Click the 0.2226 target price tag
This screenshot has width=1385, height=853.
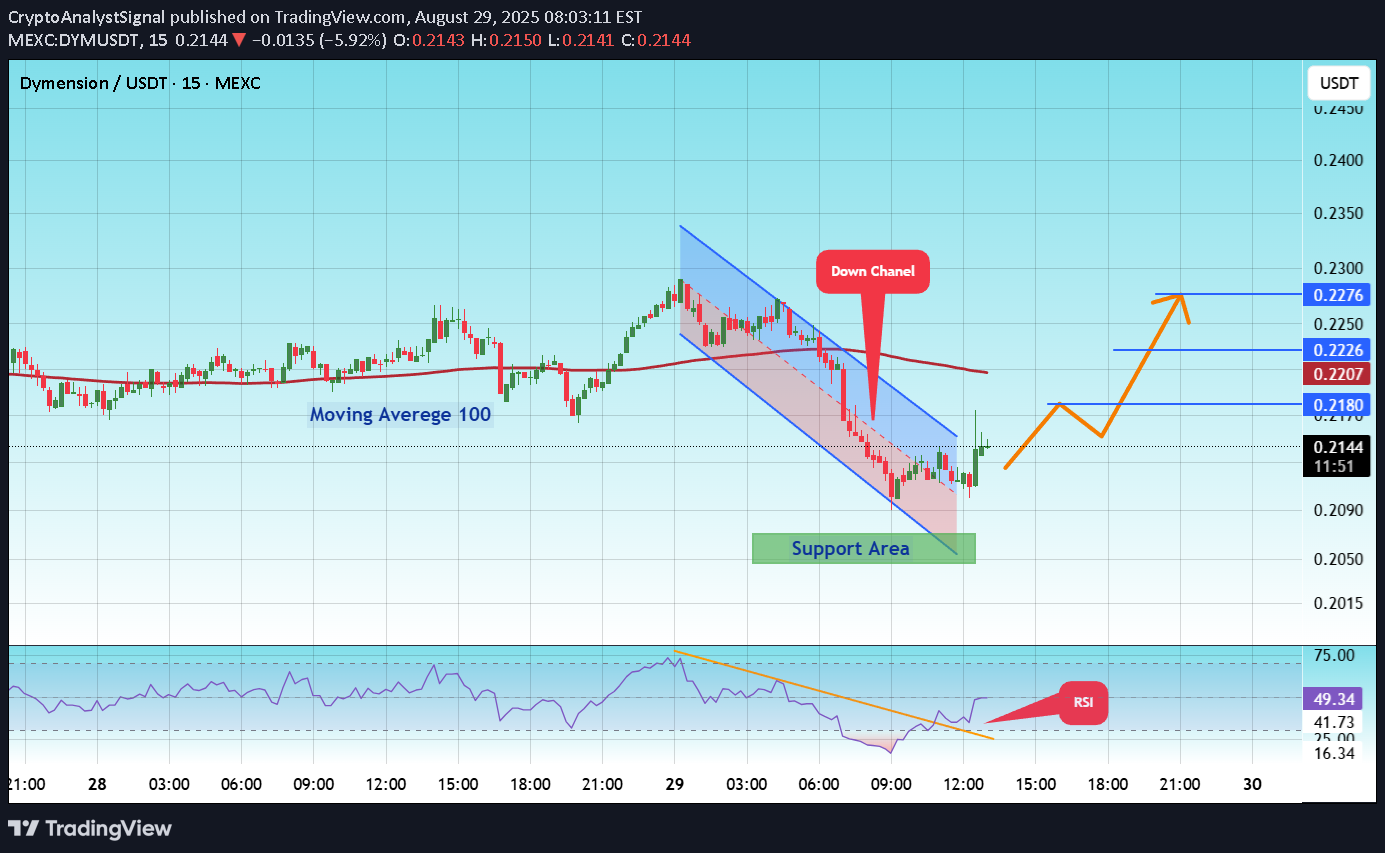click(x=1337, y=350)
